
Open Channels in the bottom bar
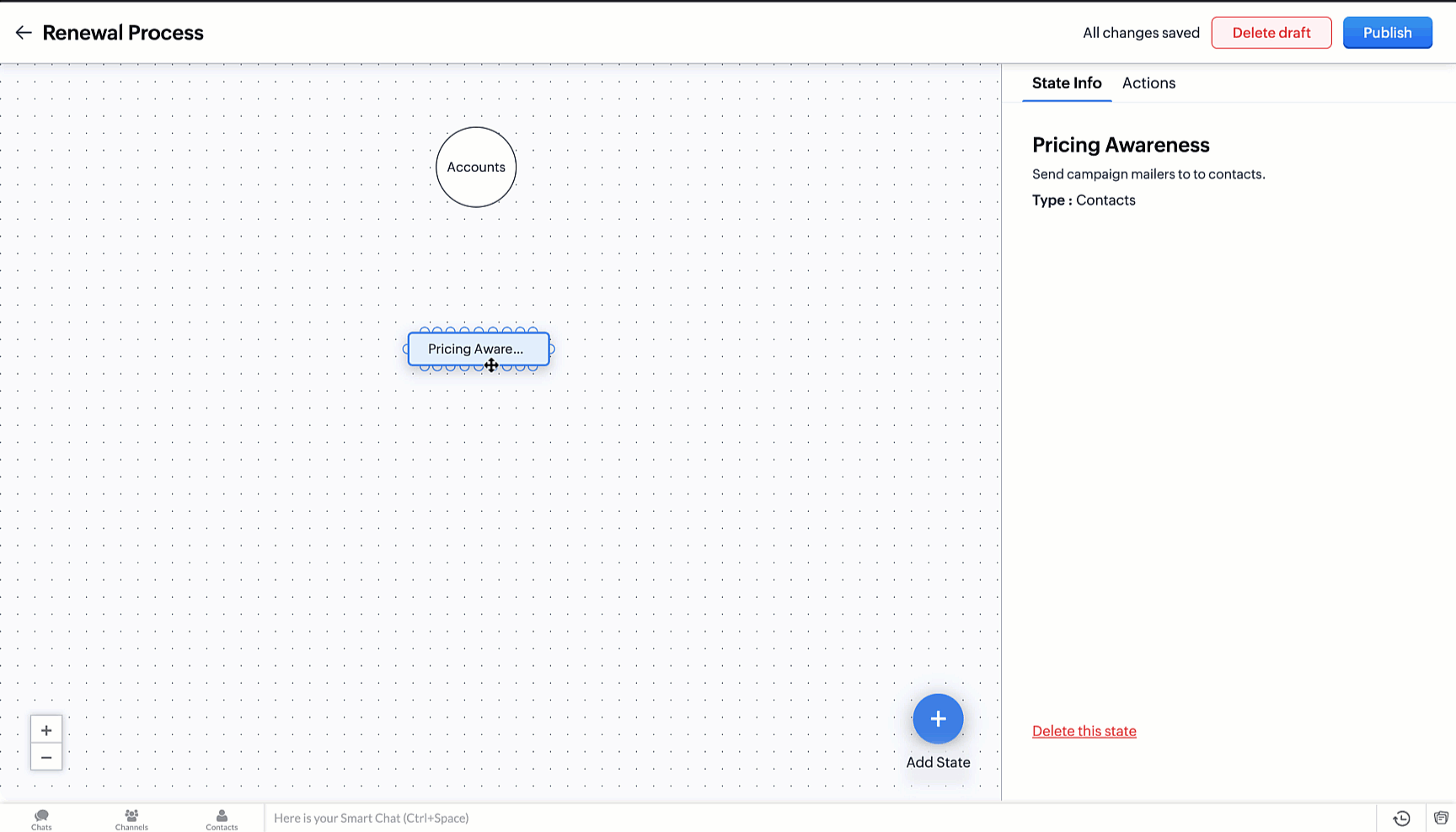pos(131,819)
